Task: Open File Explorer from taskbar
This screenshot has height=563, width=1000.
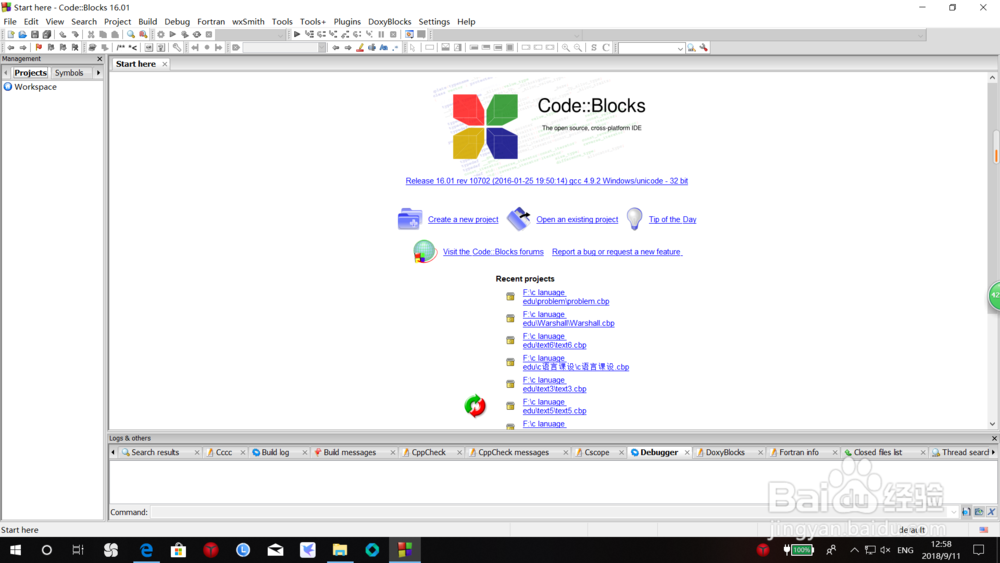Action: [x=340, y=550]
